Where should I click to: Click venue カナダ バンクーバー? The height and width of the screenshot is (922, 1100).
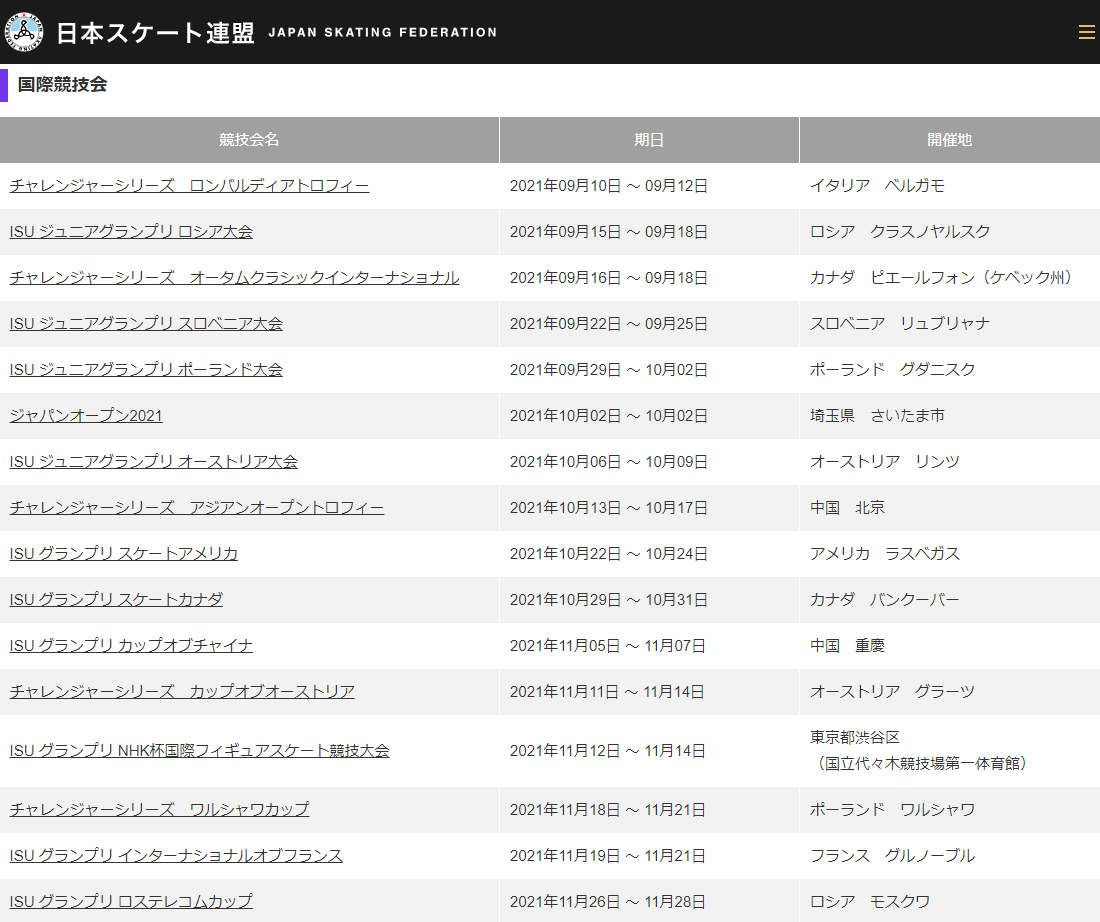tap(885, 599)
